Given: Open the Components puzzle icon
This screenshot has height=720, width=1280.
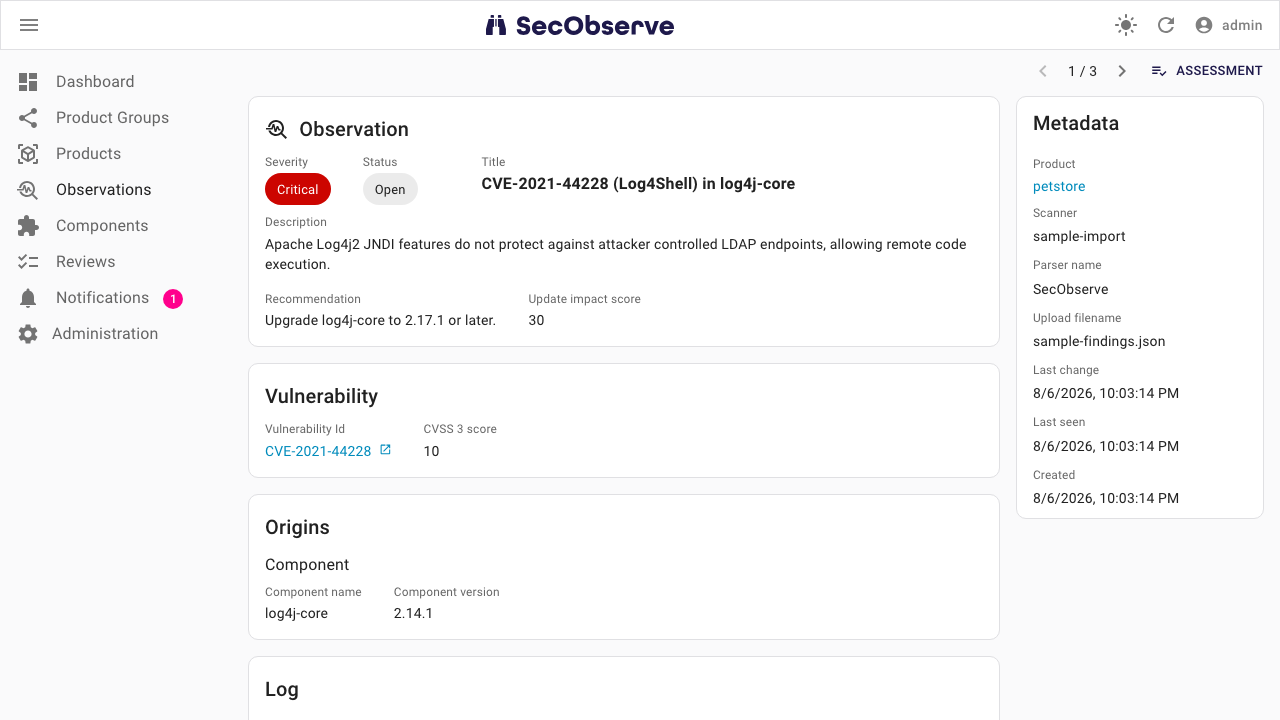Looking at the screenshot, I should pyautogui.click(x=28, y=226).
